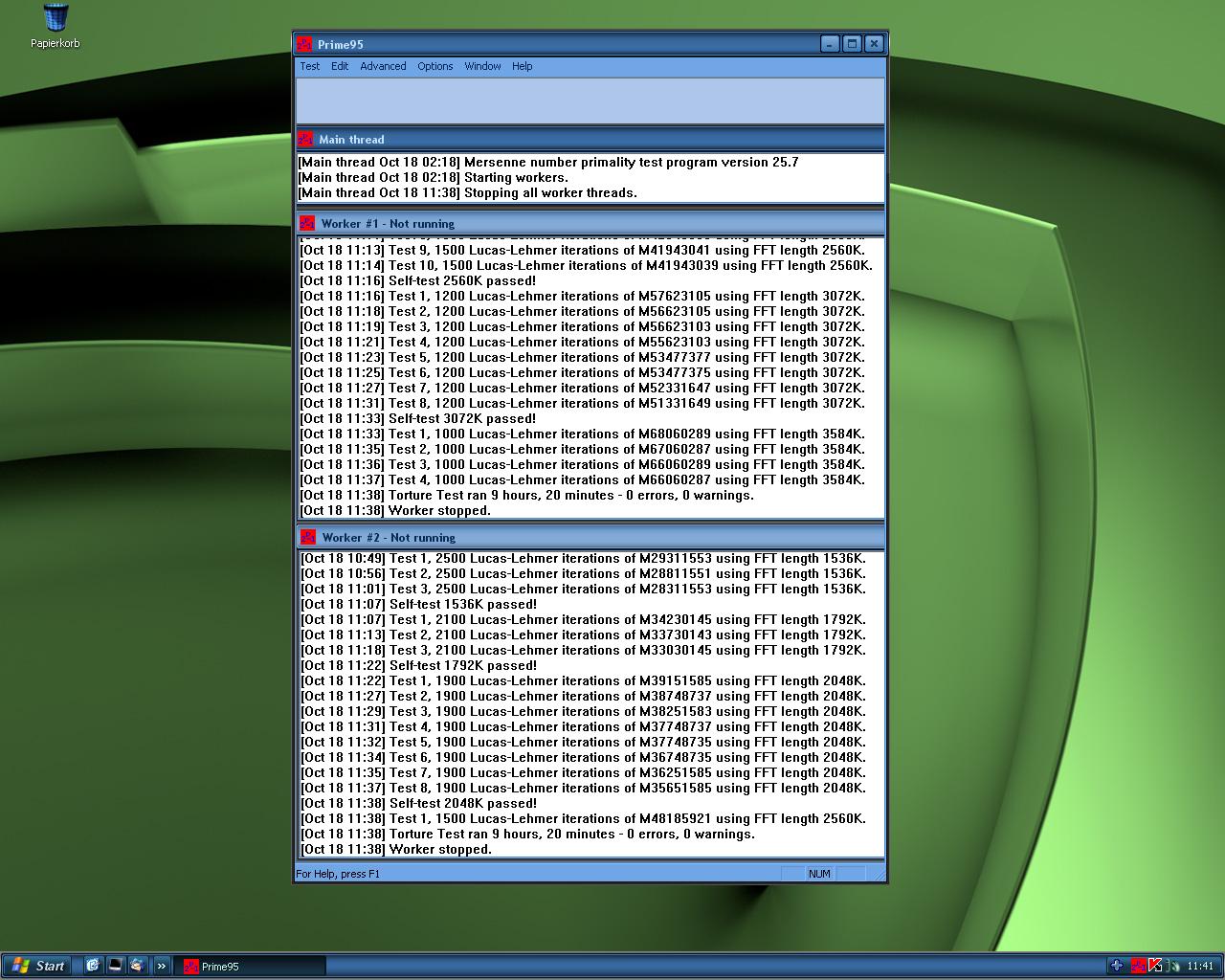Click 'Self-test 2048K passed!' line

pos(419,803)
